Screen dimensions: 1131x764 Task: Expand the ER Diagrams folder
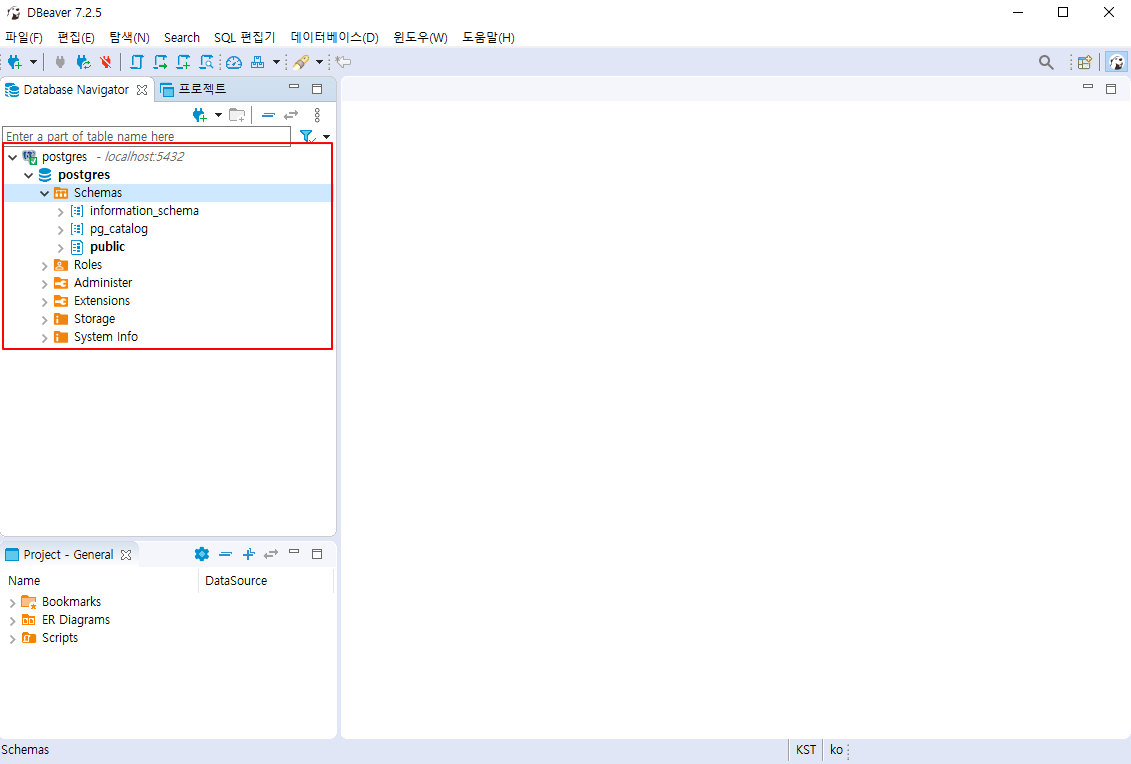(12, 620)
